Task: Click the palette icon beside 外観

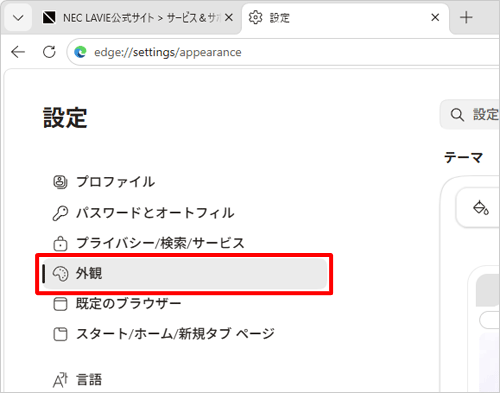Action: coord(61,274)
